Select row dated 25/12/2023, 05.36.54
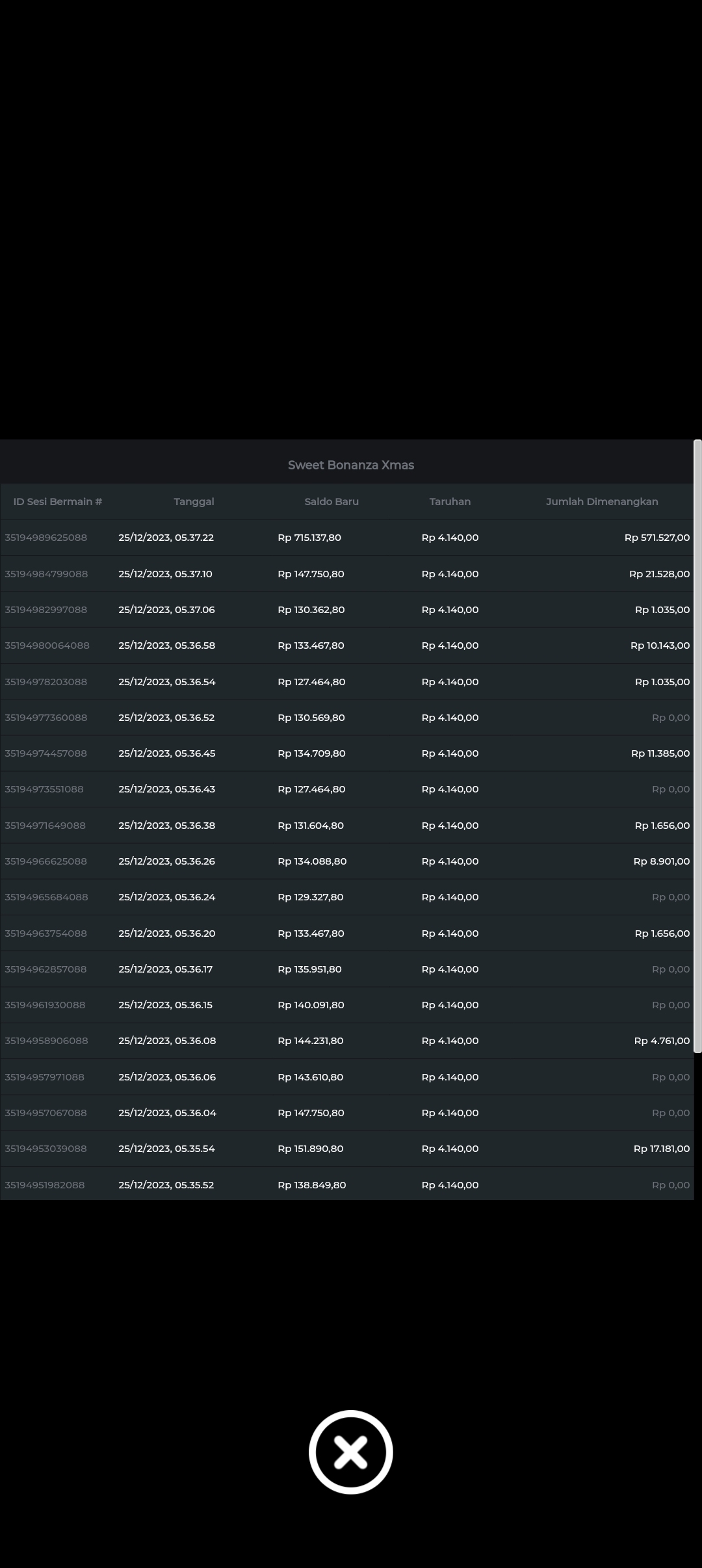The height and width of the screenshot is (1568, 702). click(167, 682)
